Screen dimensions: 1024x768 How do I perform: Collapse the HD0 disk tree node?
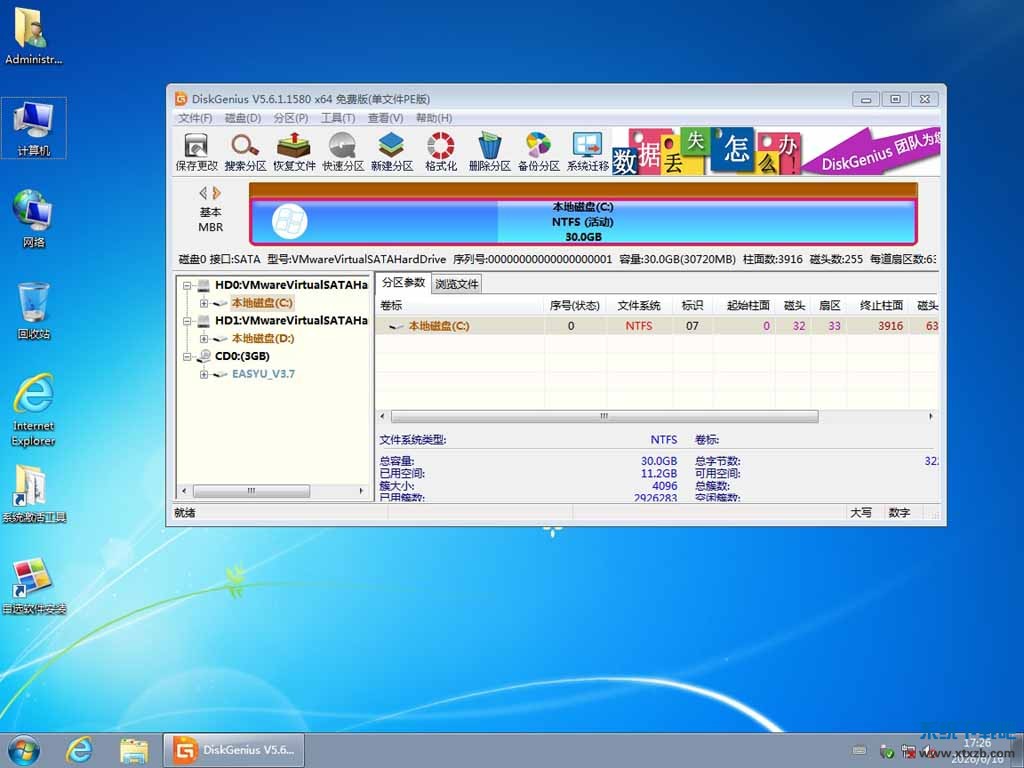tap(187, 285)
